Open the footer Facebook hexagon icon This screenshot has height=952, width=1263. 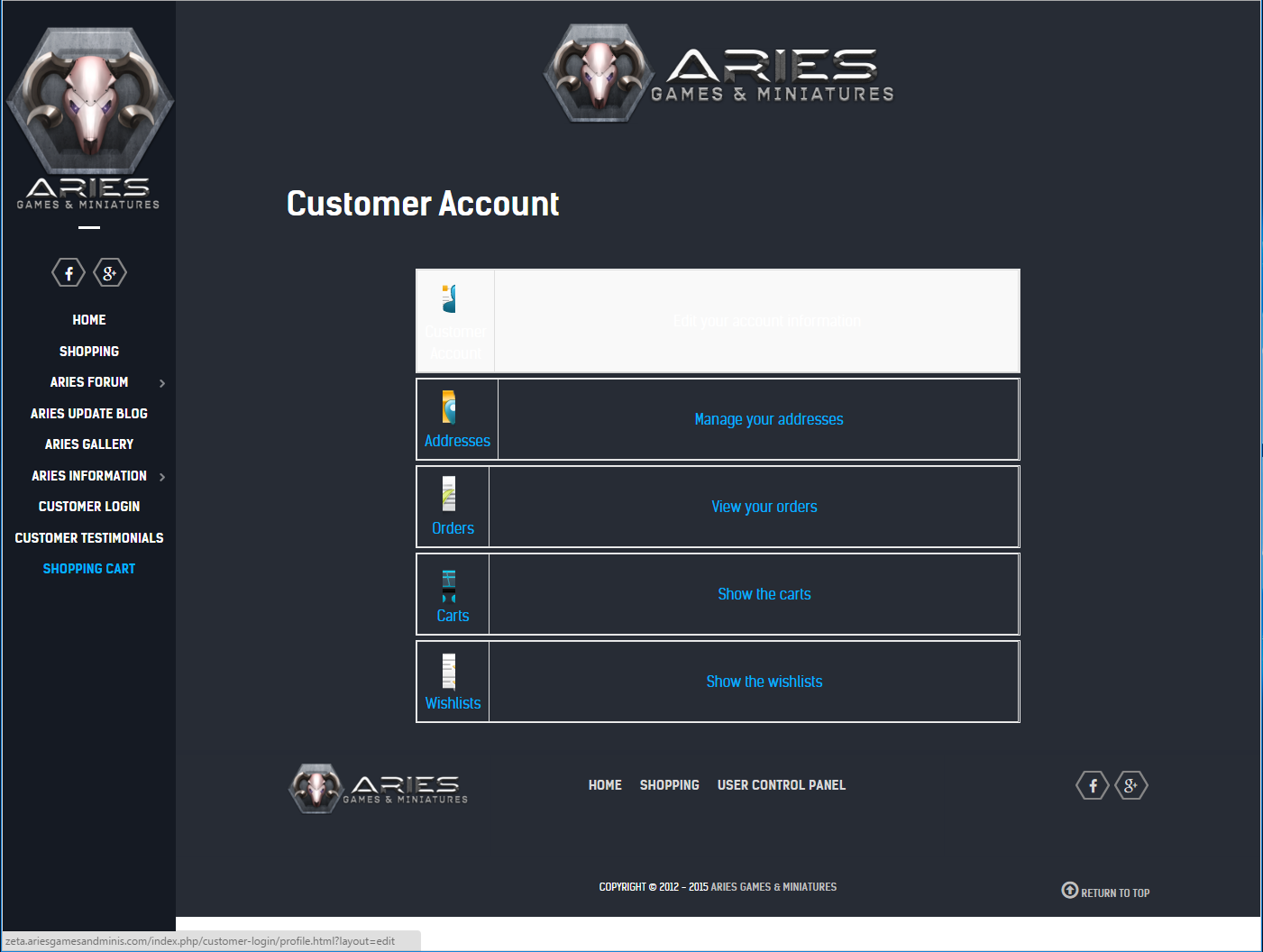click(x=1093, y=785)
